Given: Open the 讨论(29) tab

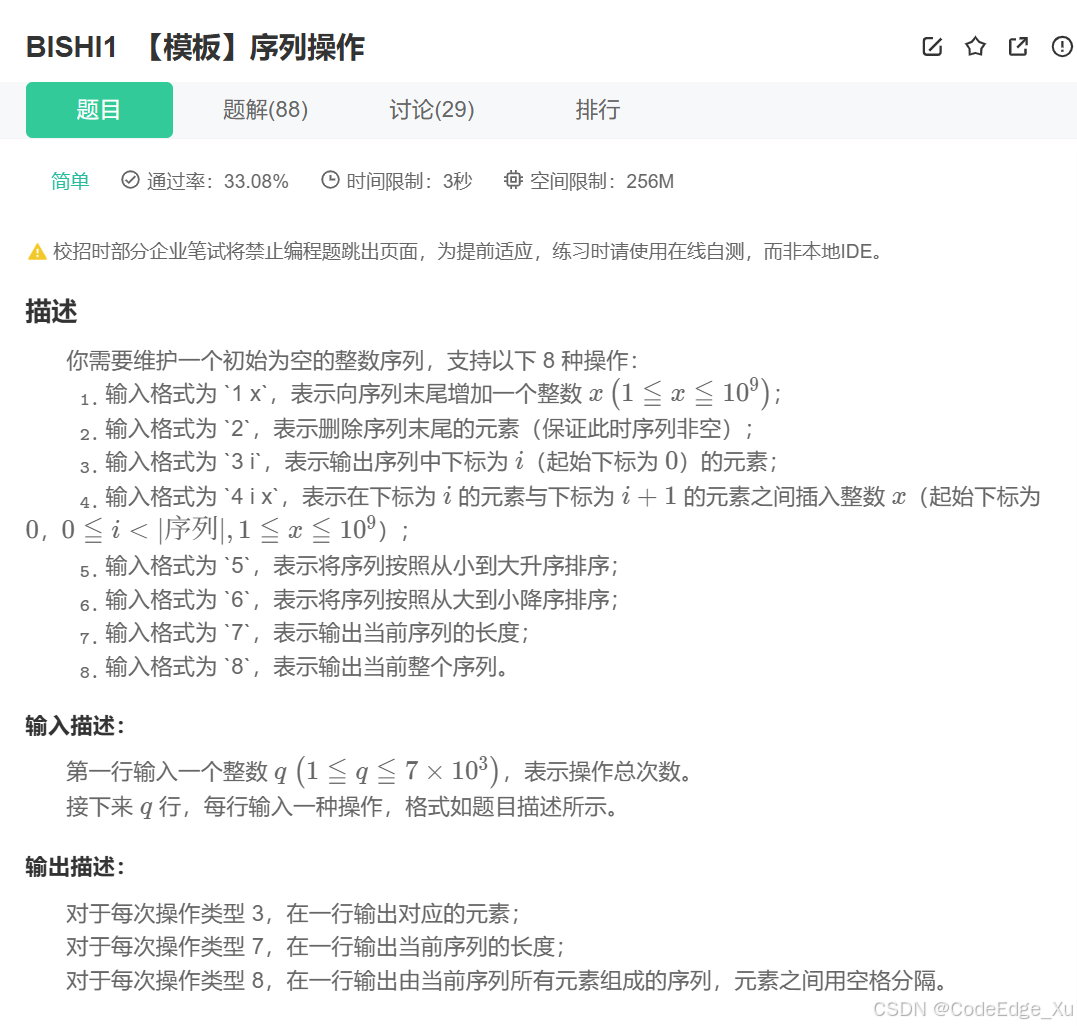Looking at the screenshot, I should pyautogui.click(x=430, y=110).
